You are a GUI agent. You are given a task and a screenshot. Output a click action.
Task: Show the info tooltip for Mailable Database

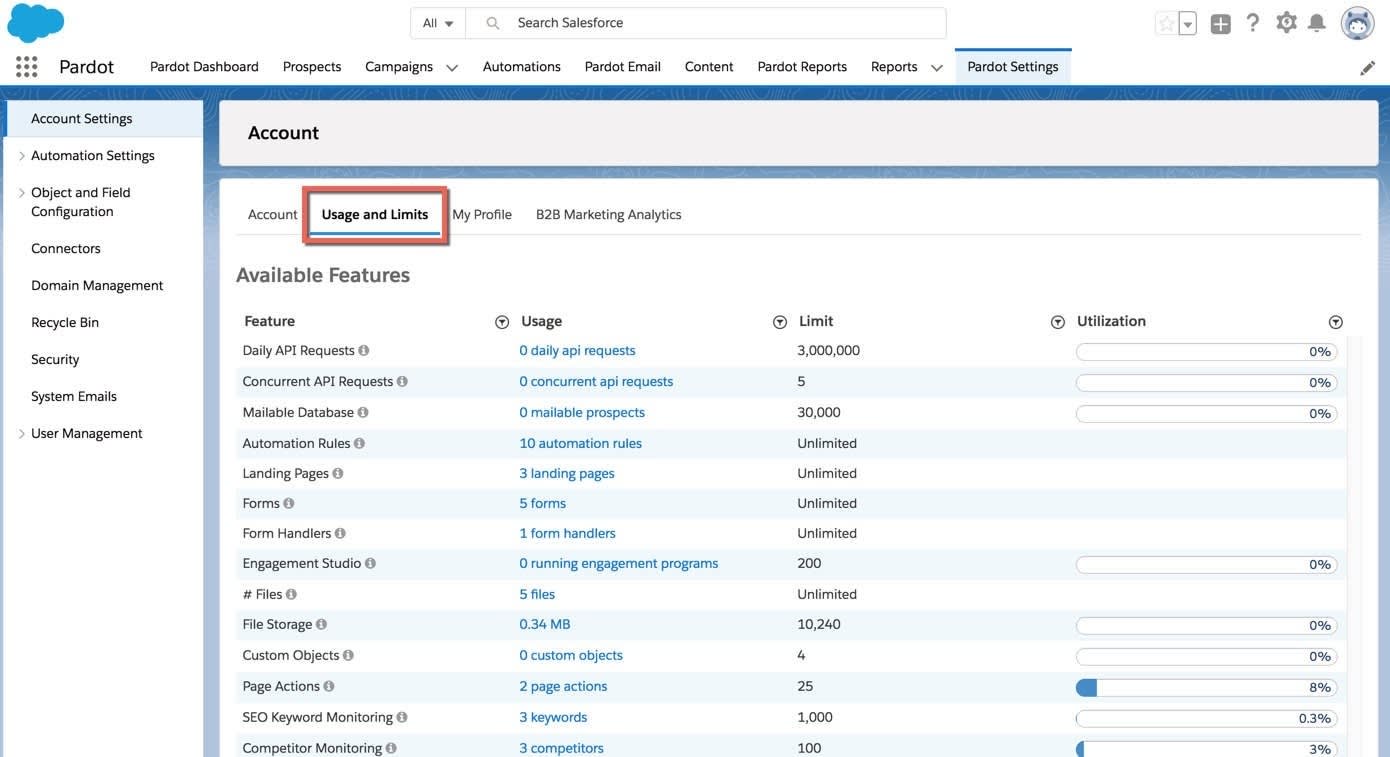(362, 411)
